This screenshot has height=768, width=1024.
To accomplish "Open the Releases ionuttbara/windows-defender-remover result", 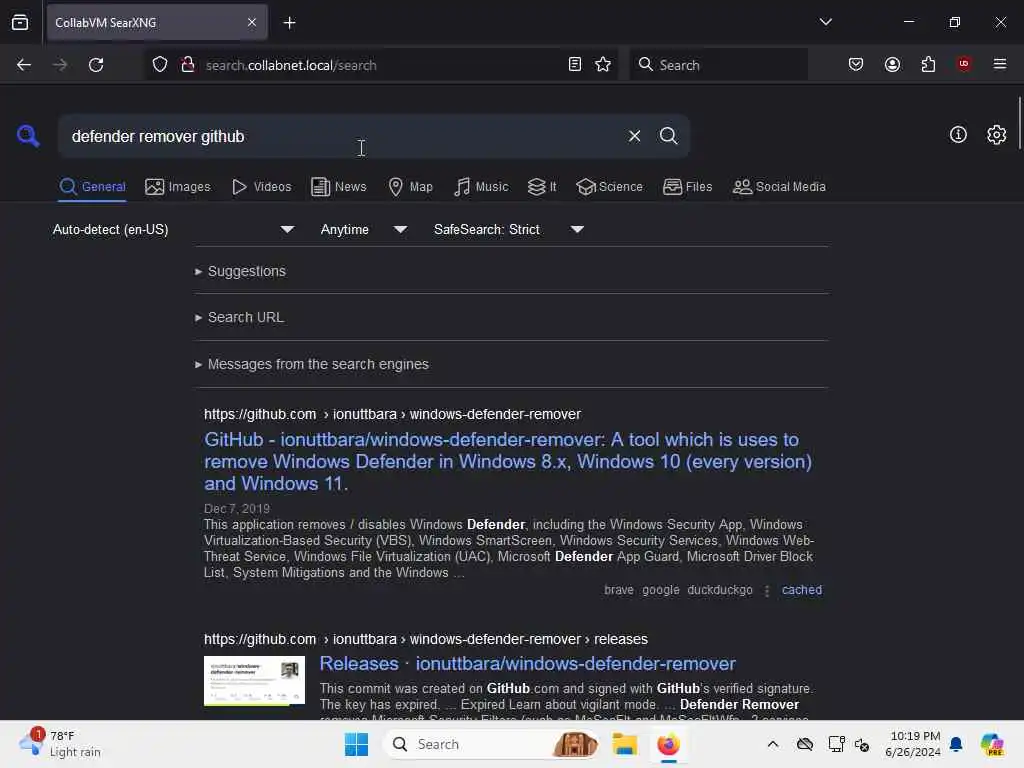I will (x=527, y=664).
